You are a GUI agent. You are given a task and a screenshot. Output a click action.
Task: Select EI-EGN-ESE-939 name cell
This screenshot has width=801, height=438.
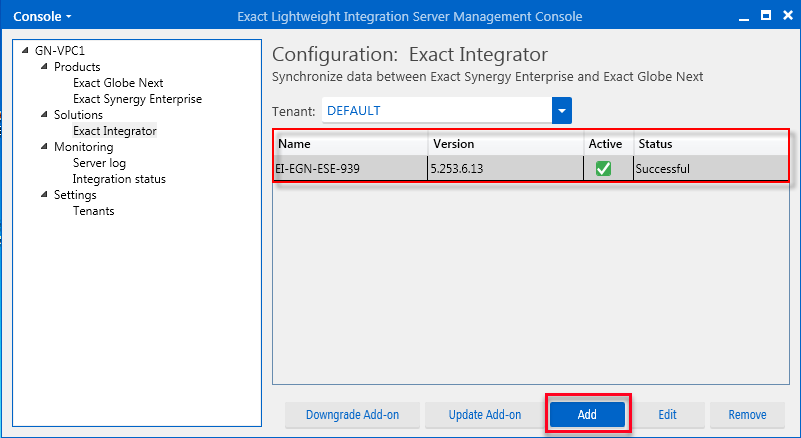coord(351,168)
